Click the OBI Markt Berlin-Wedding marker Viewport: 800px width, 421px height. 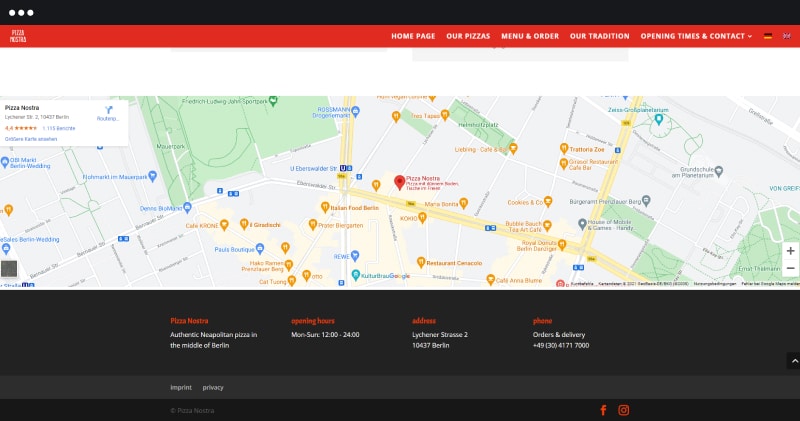tap(5, 162)
